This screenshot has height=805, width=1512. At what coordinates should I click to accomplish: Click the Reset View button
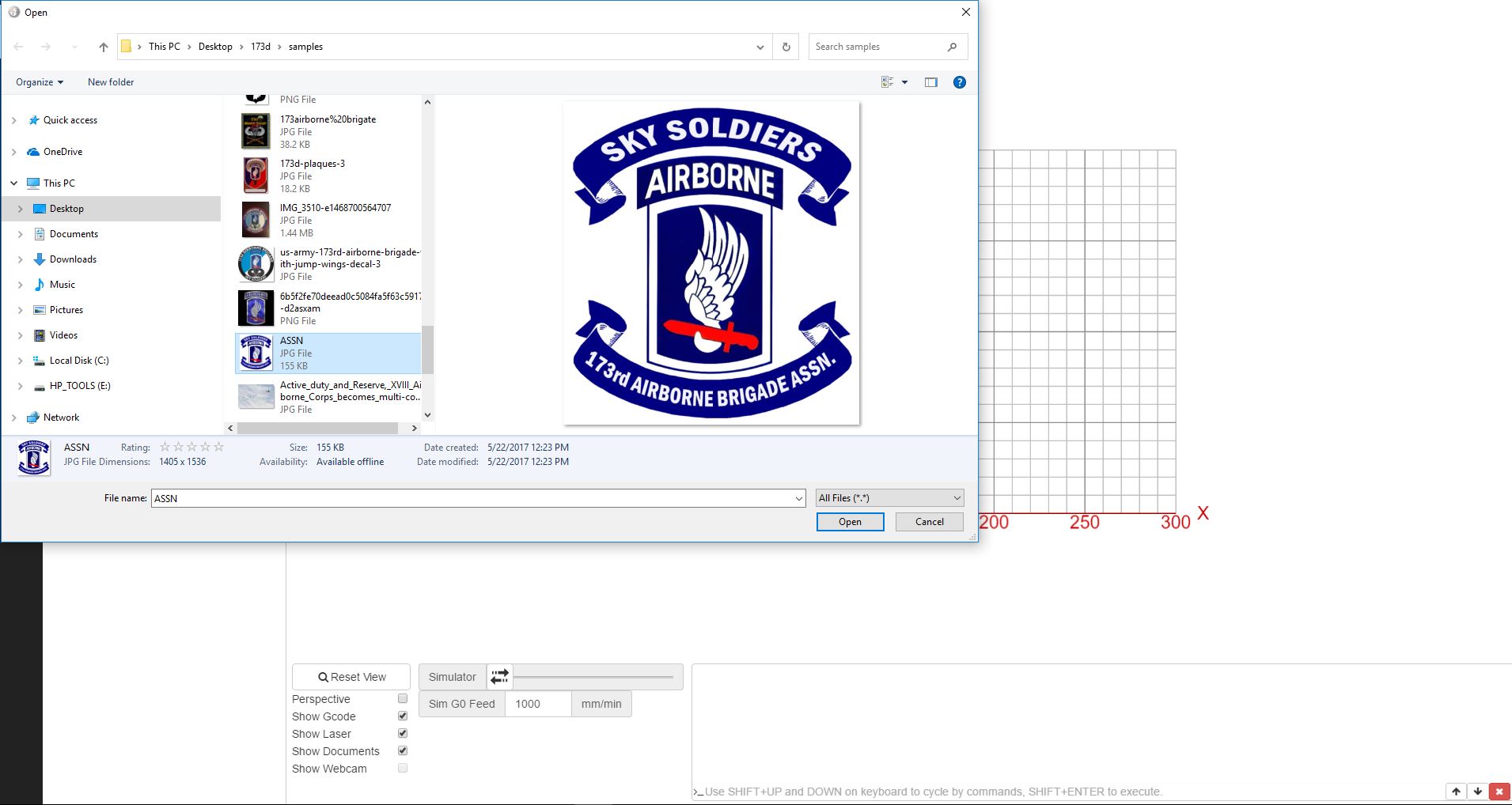click(x=351, y=677)
